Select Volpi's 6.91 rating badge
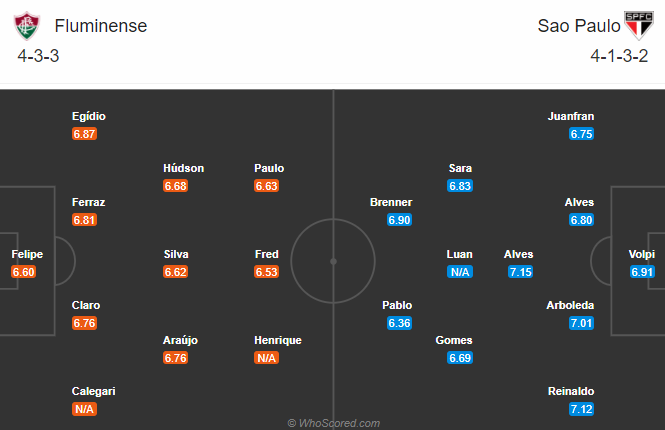The width and height of the screenshot is (665, 430). click(x=642, y=272)
